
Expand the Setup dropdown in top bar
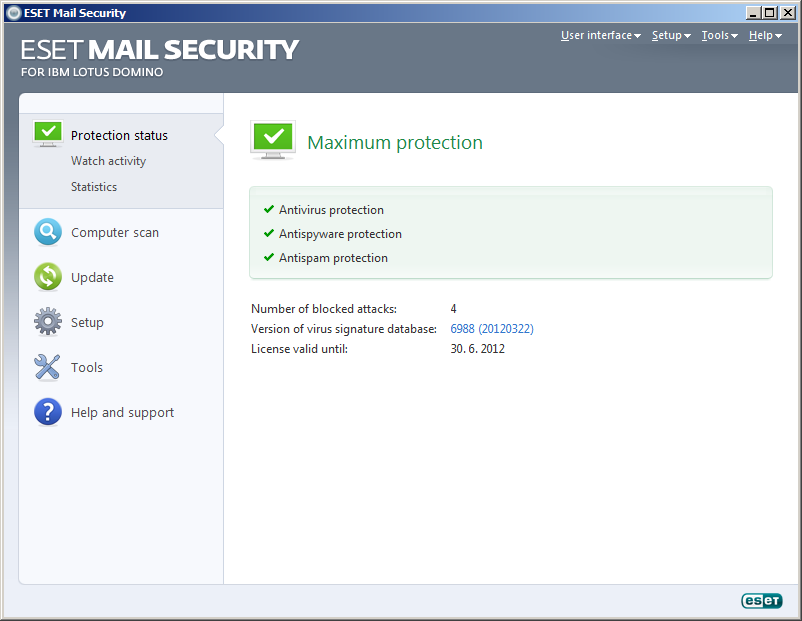click(x=671, y=35)
